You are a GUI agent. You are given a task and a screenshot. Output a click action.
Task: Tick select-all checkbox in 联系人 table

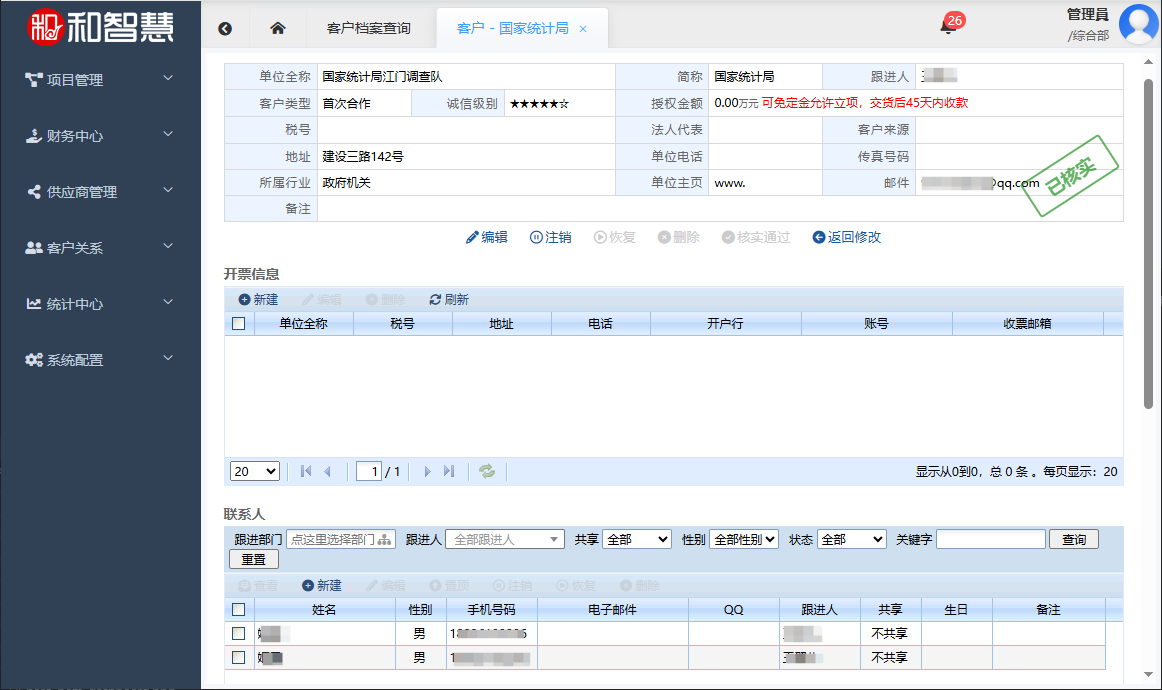tap(239, 610)
